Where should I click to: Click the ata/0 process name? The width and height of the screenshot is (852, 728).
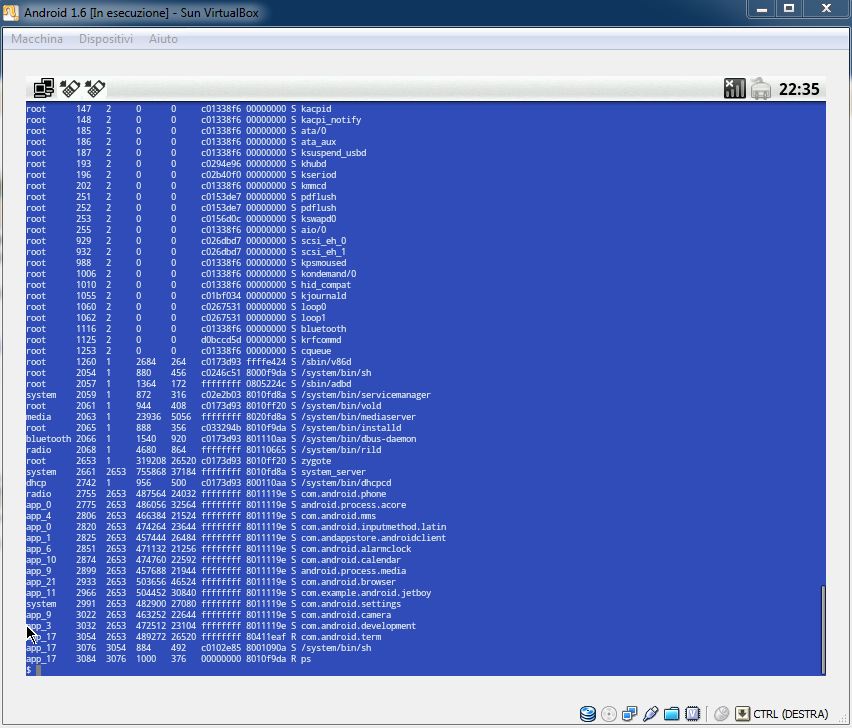point(314,131)
